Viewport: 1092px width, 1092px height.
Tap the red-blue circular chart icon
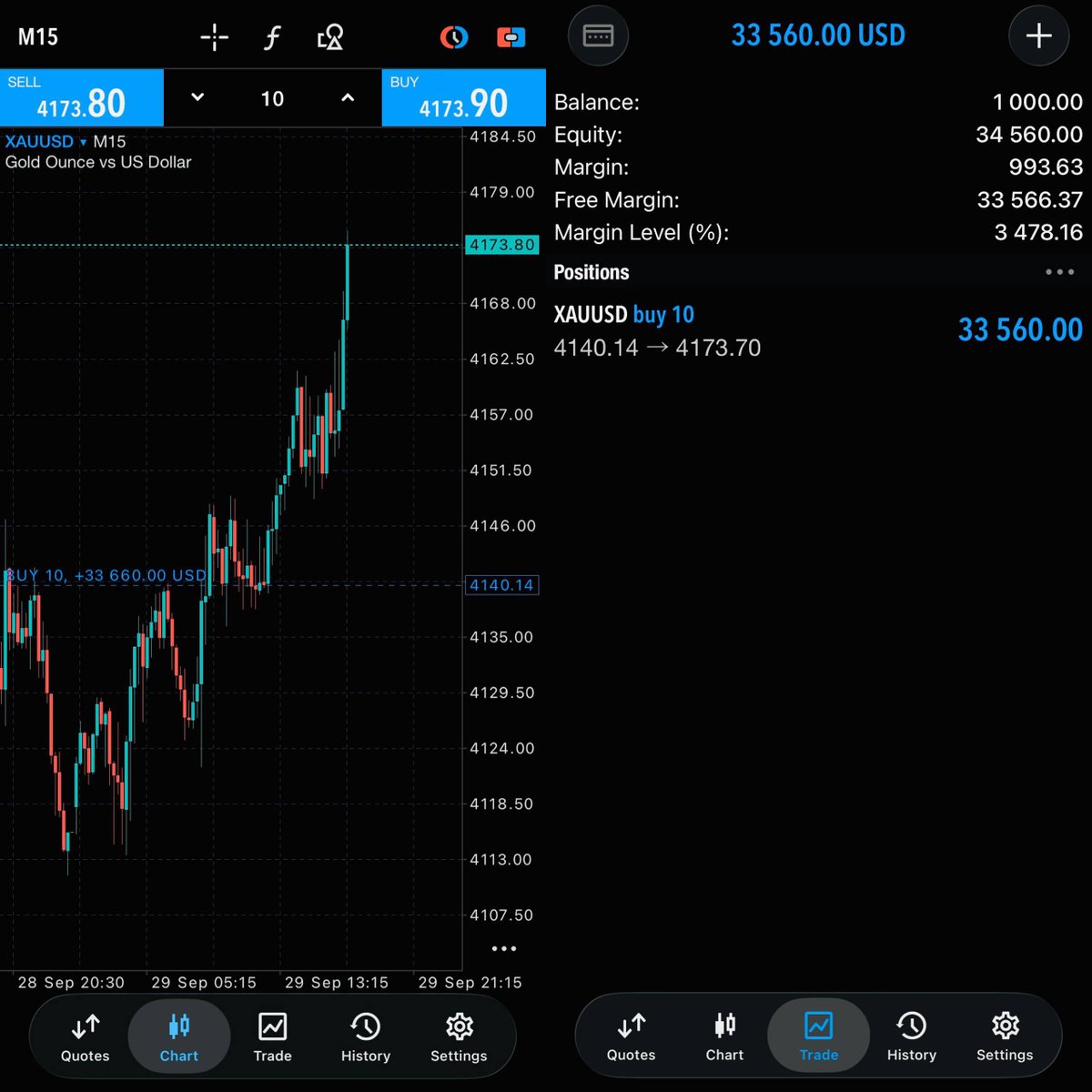coord(453,37)
